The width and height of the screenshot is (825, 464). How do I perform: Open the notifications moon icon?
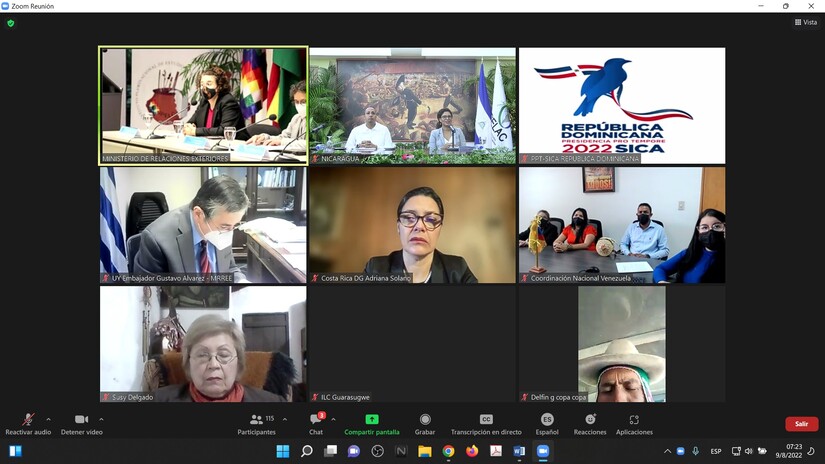click(x=811, y=451)
